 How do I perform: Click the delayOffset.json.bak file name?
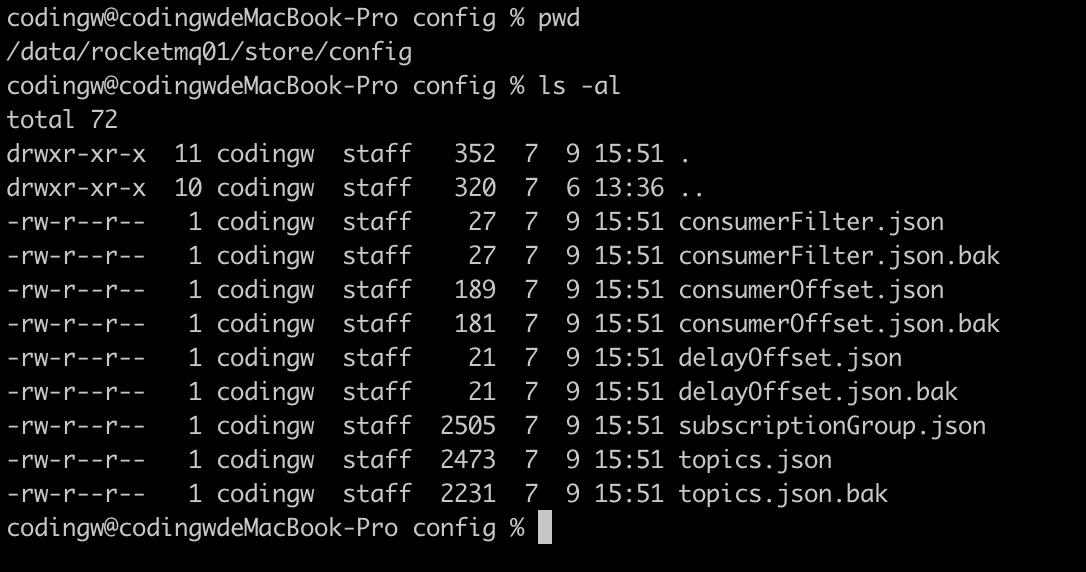[x=818, y=392]
